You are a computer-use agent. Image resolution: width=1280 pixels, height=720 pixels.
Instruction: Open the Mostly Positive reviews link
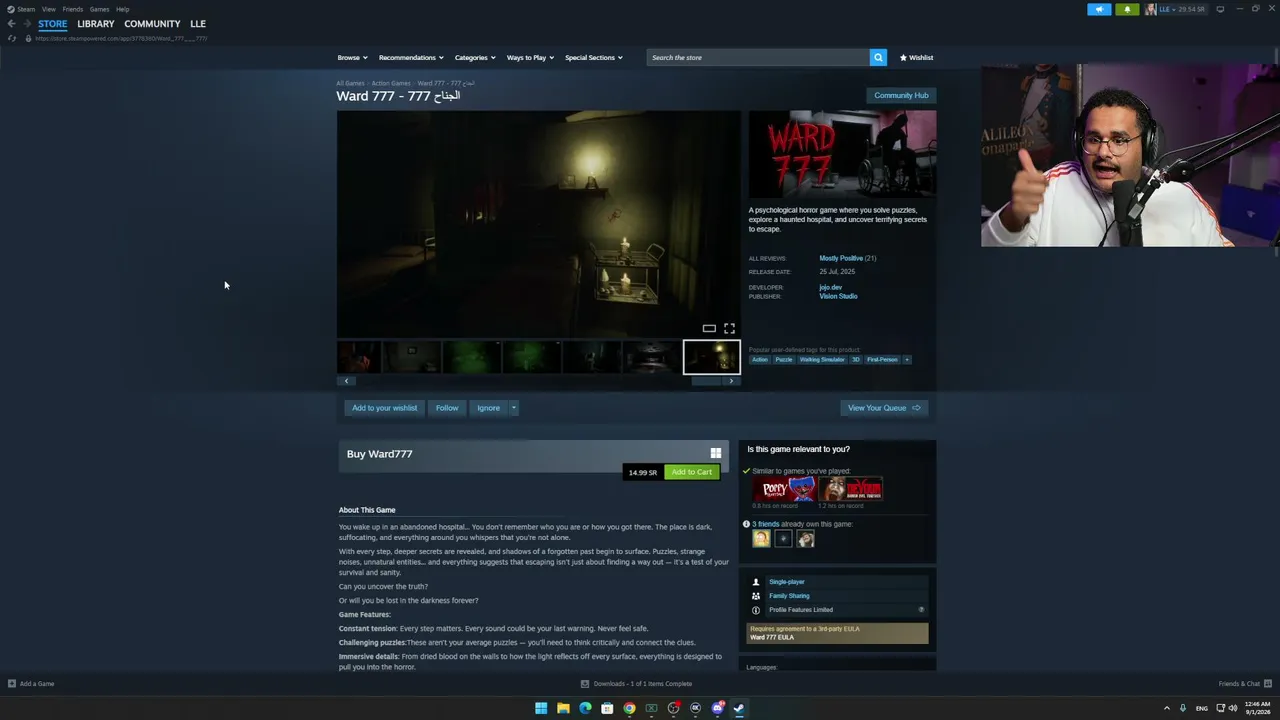tap(841, 259)
